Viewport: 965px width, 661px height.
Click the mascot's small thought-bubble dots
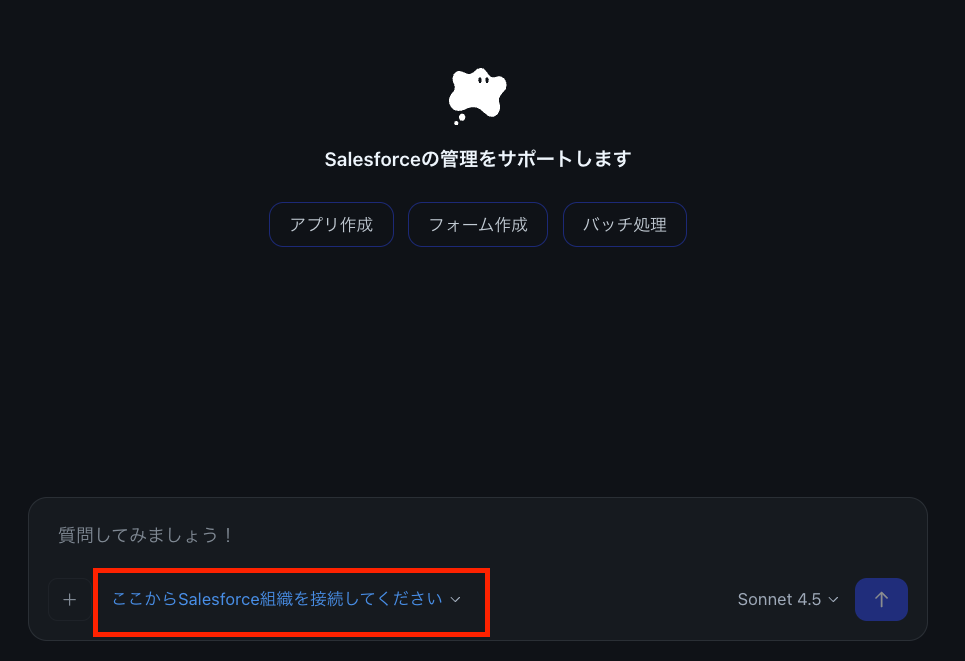pyautogui.click(x=459, y=119)
